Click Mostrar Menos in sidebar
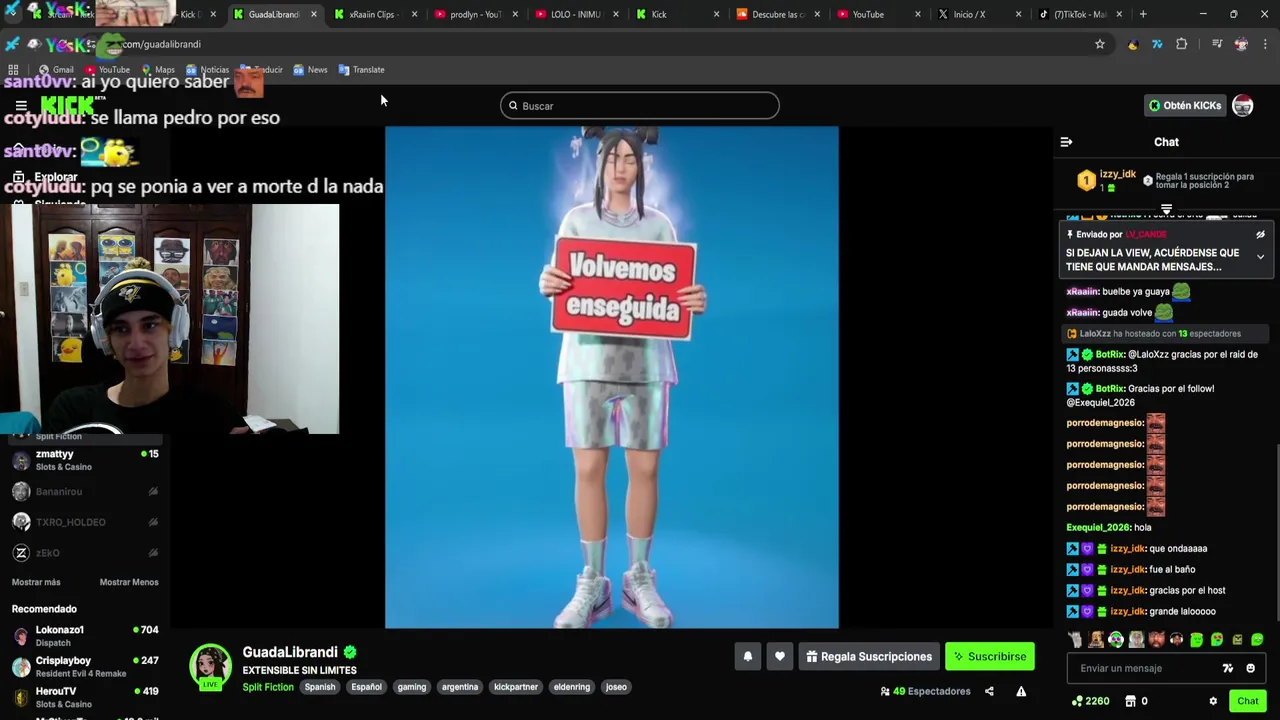This screenshot has height=720, width=1280. pyautogui.click(x=129, y=582)
